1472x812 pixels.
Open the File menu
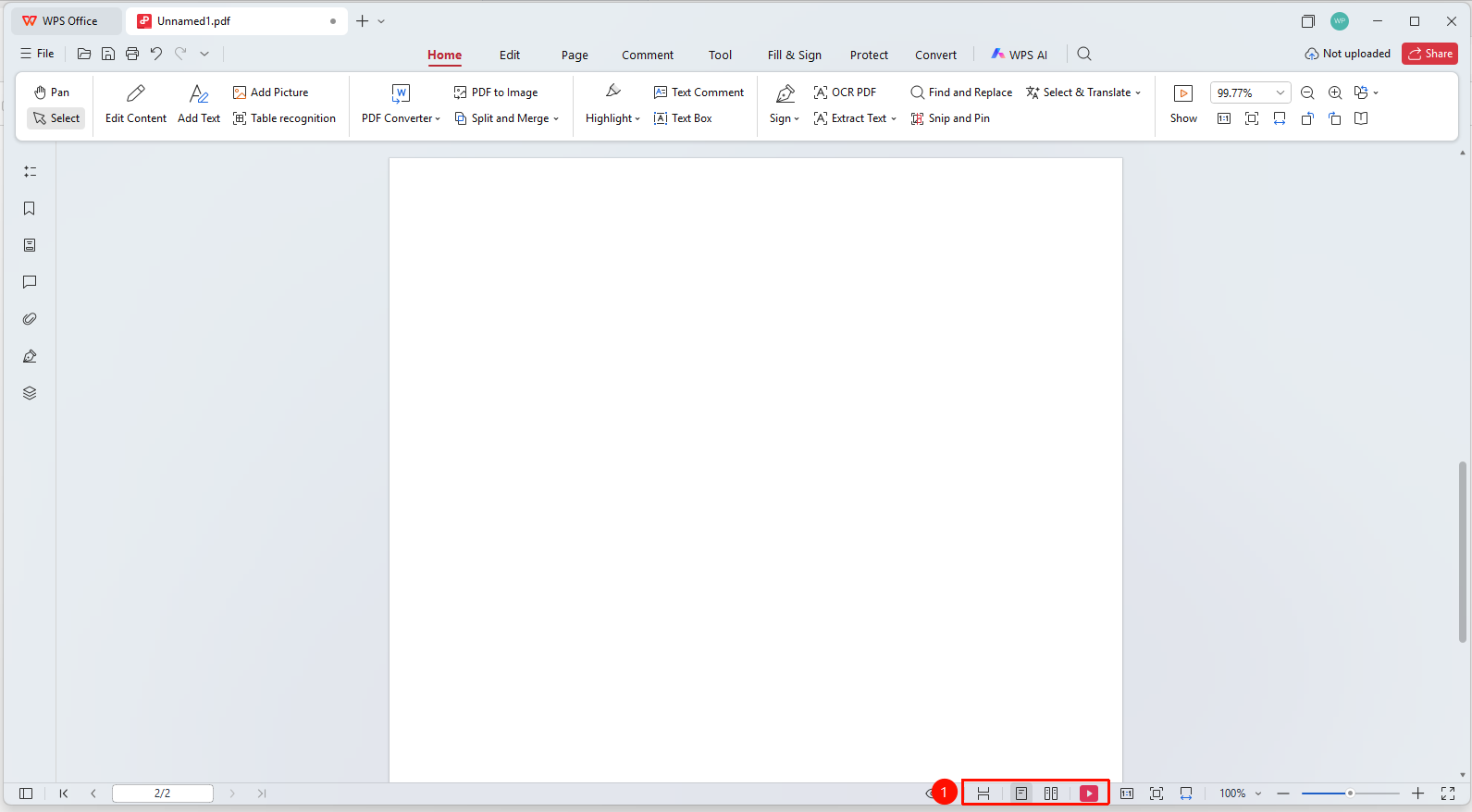[37, 54]
